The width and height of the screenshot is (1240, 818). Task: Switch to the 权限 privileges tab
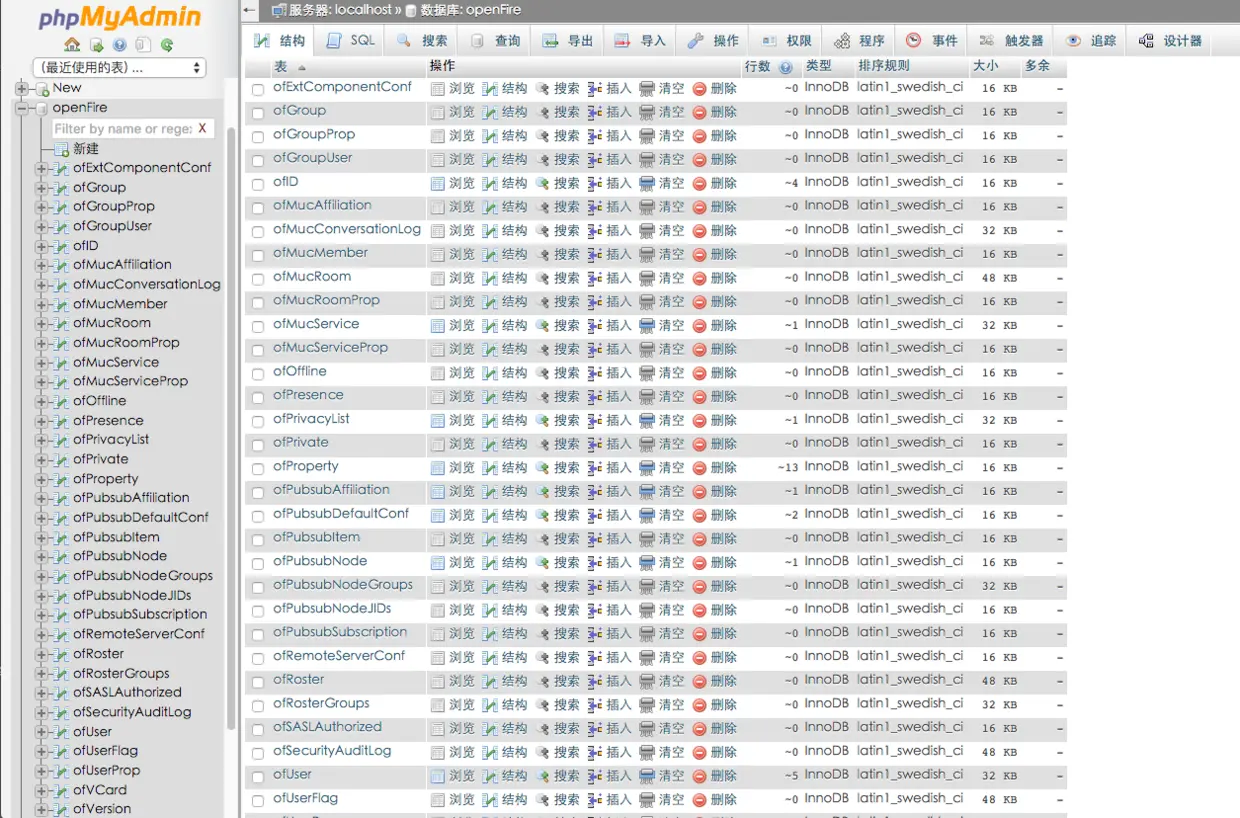tap(786, 41)
